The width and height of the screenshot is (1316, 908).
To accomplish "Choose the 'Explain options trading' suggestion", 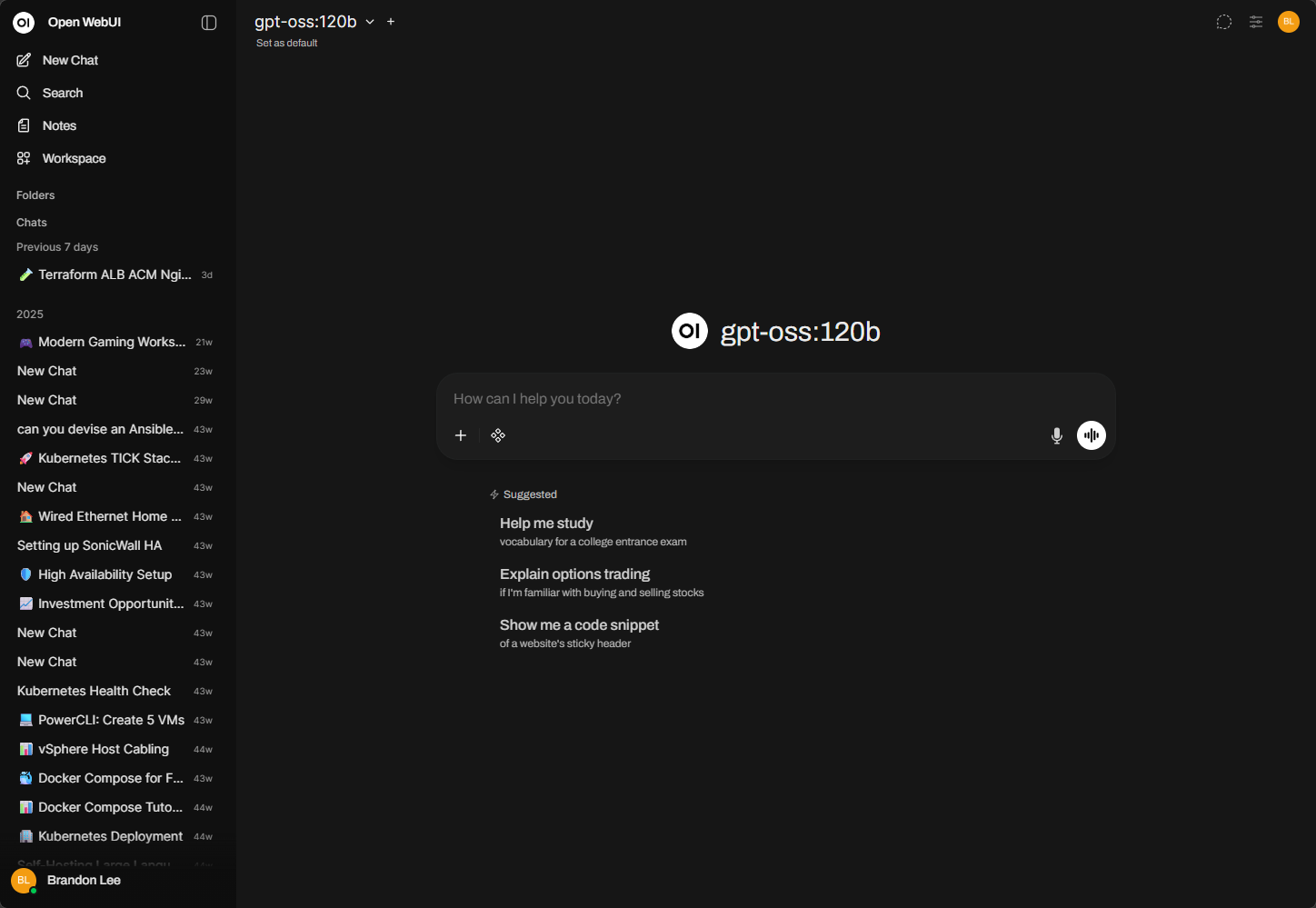I will [602, 583].
